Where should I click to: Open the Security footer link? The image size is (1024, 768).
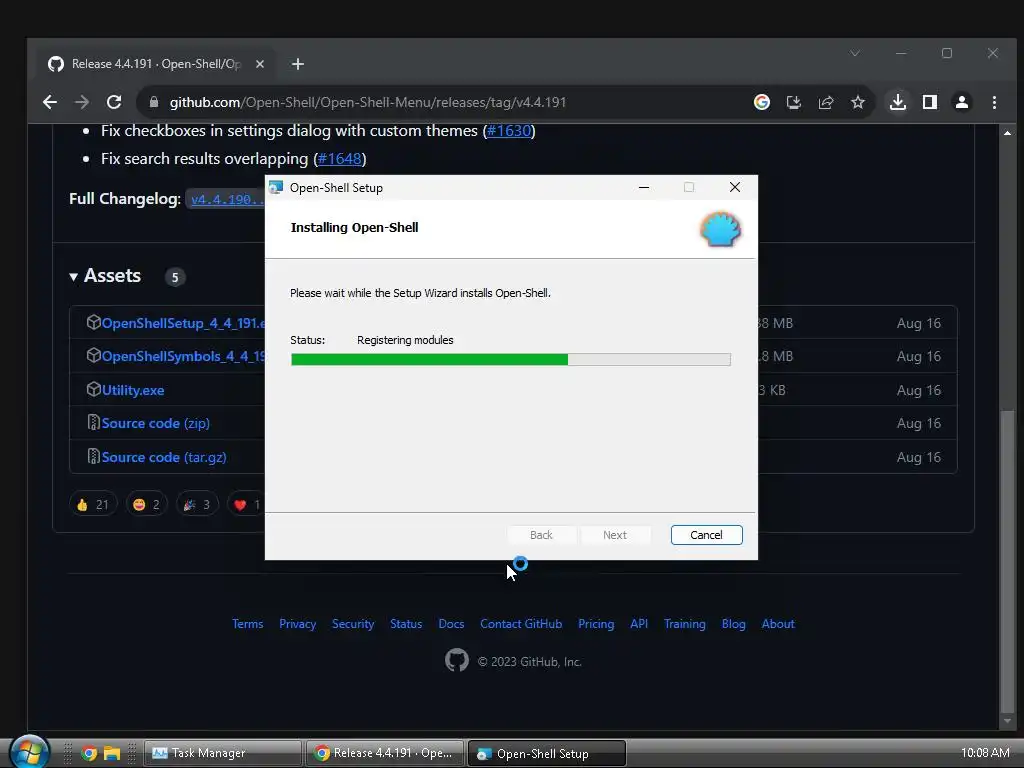tap(353, 624)
